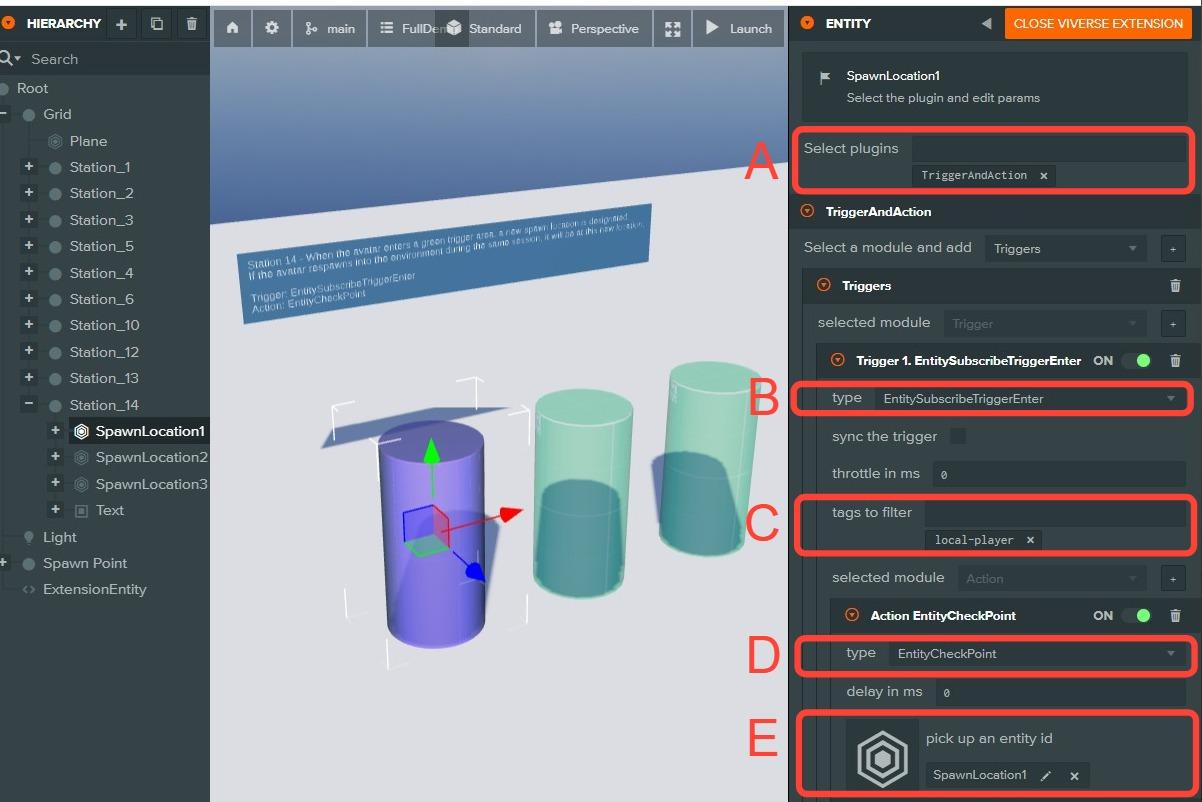This screenshot has width=1202, height=802.
Task: Click the add entity plus icon in Hierarchy
Action: coord(121,24)
